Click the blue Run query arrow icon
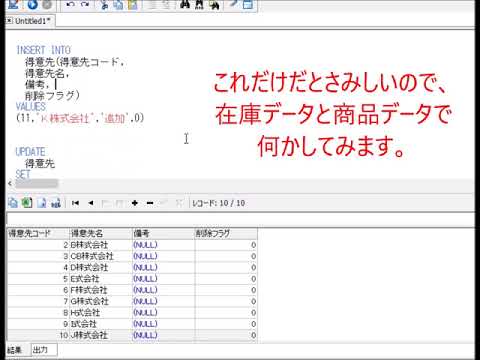This screenshot has height=360, width=480. pyautogui.click(x=32, y=4)
